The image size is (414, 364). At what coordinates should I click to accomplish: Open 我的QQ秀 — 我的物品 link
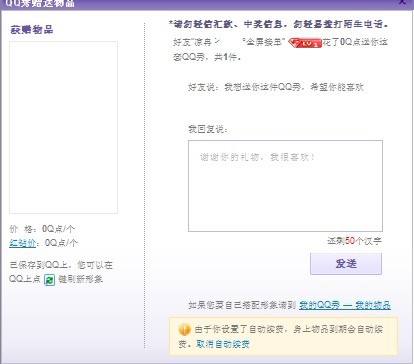tap(345, 305)
